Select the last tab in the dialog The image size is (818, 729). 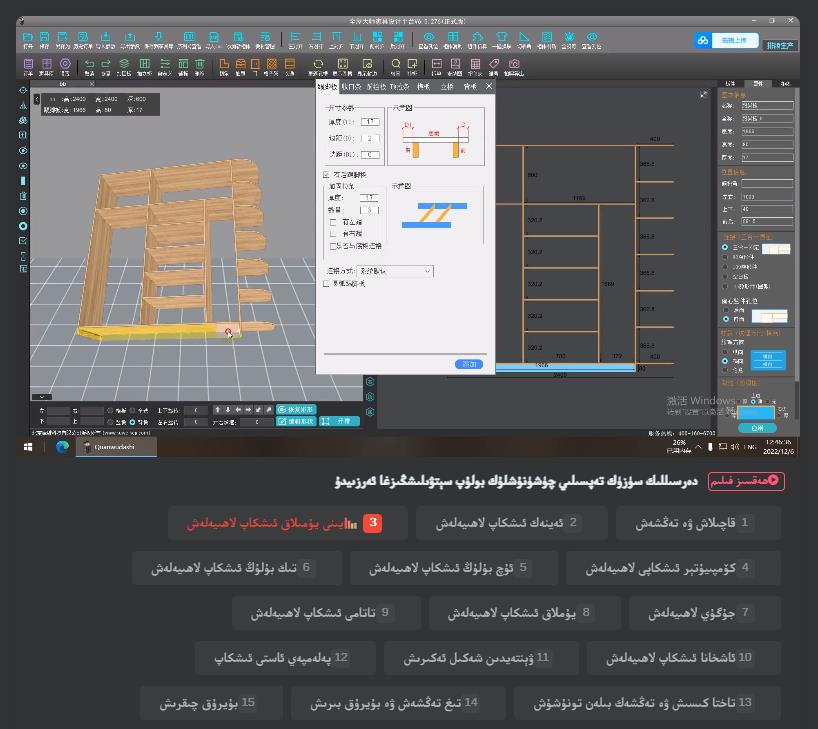[x=470, y=87]
